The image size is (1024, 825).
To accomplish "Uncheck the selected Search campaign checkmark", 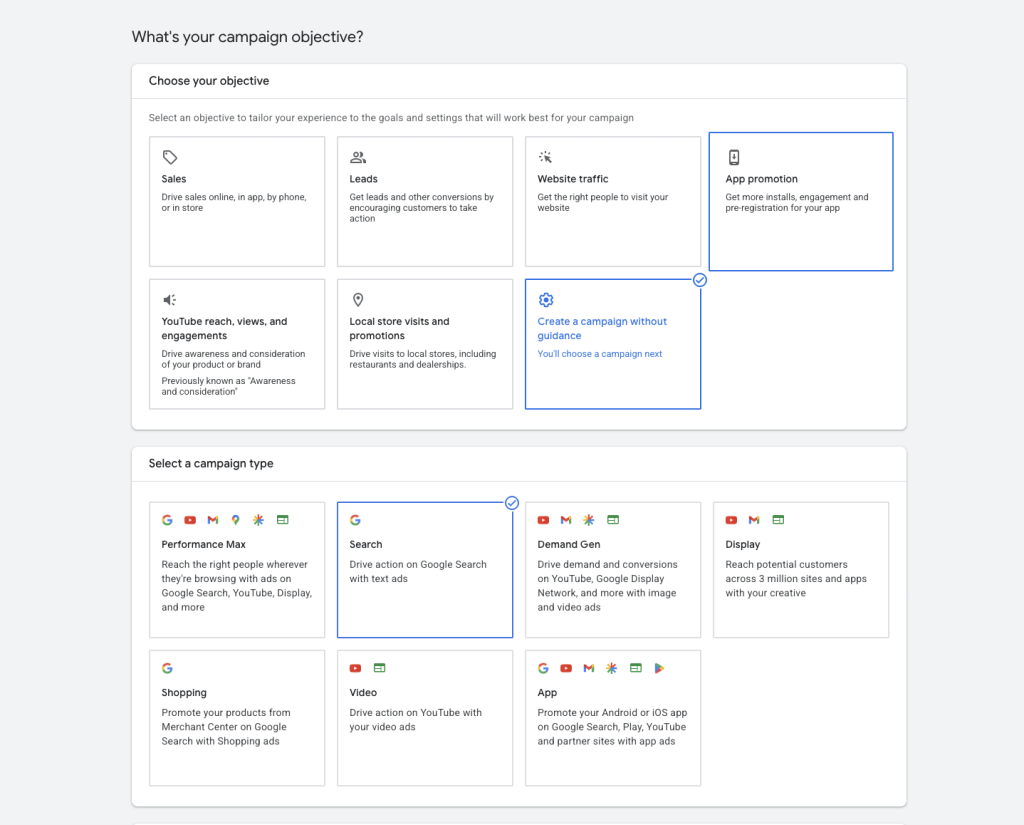I will coord(512,503).
